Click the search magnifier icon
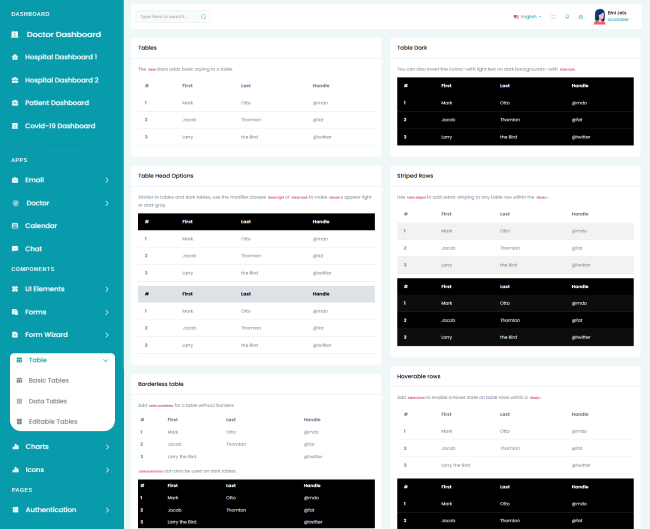This screenshot has width=650, height=529. pos(203,17)
